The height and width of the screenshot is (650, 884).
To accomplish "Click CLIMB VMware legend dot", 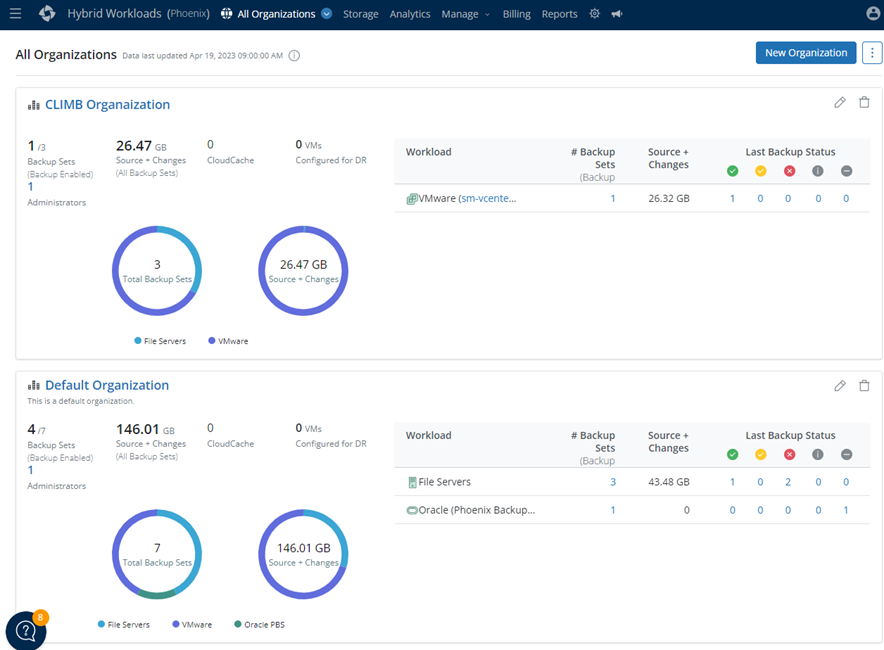I will (x=212, y=341).
